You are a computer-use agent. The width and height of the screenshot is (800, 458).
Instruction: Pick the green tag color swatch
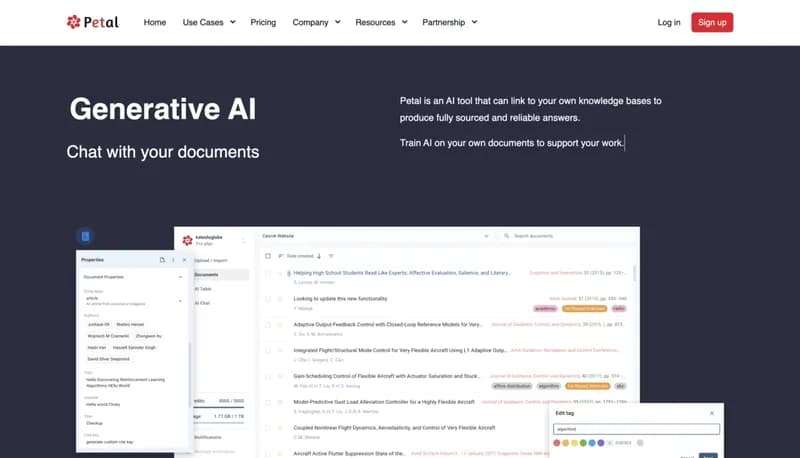click(x=583, y=443)
